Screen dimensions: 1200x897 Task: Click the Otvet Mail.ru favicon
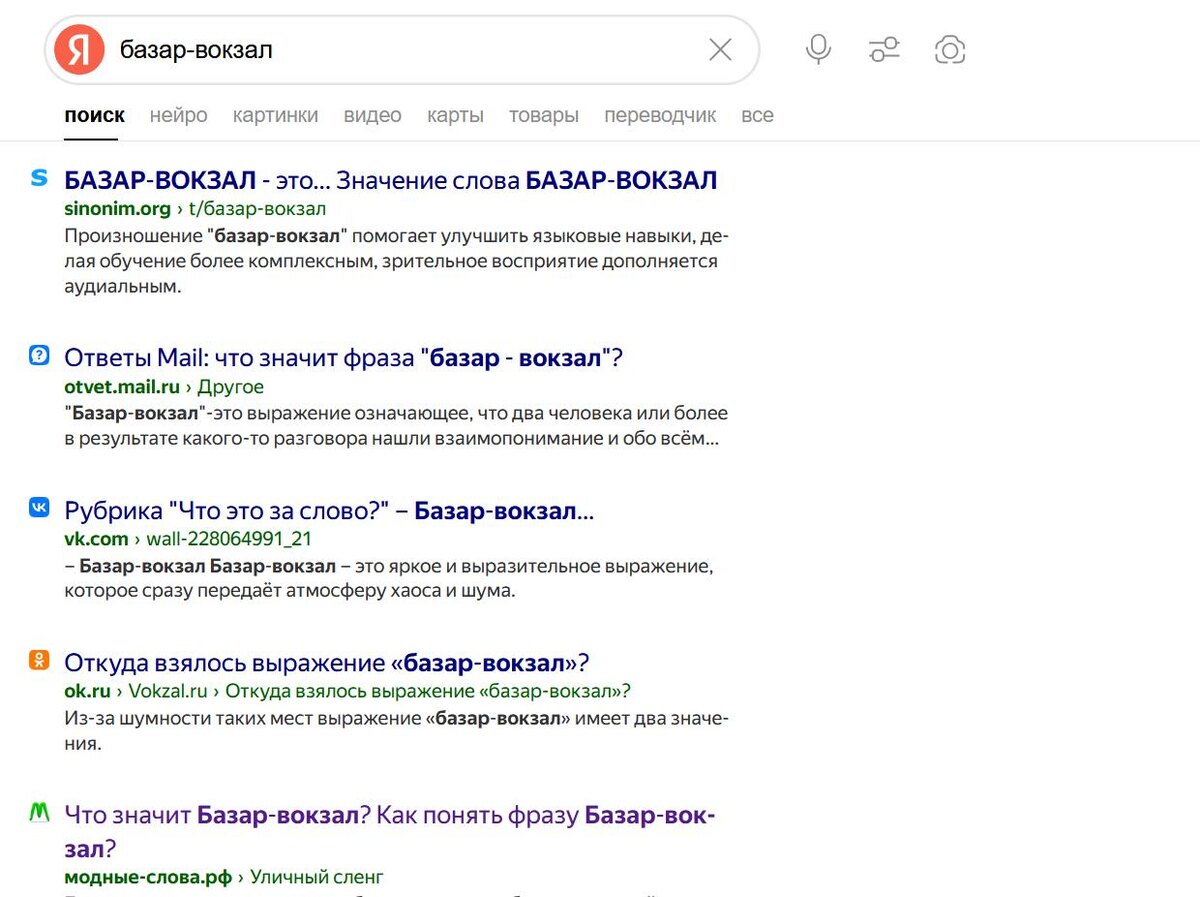tap(39, 354)
